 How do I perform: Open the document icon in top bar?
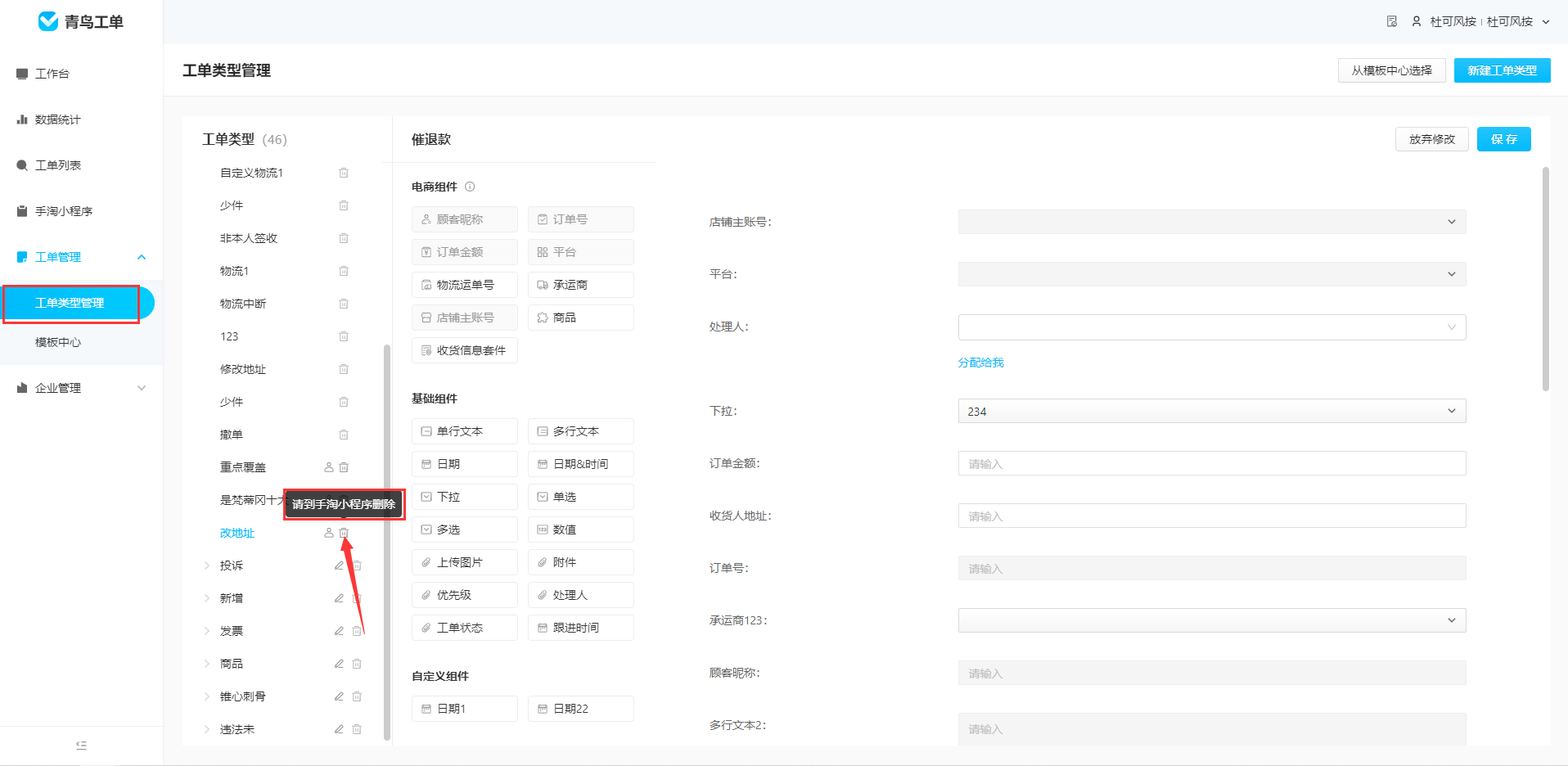(1392, 21)
